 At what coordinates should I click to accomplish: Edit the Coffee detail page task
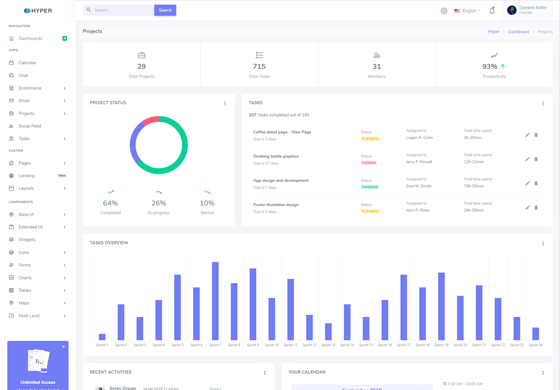[528, 135]
